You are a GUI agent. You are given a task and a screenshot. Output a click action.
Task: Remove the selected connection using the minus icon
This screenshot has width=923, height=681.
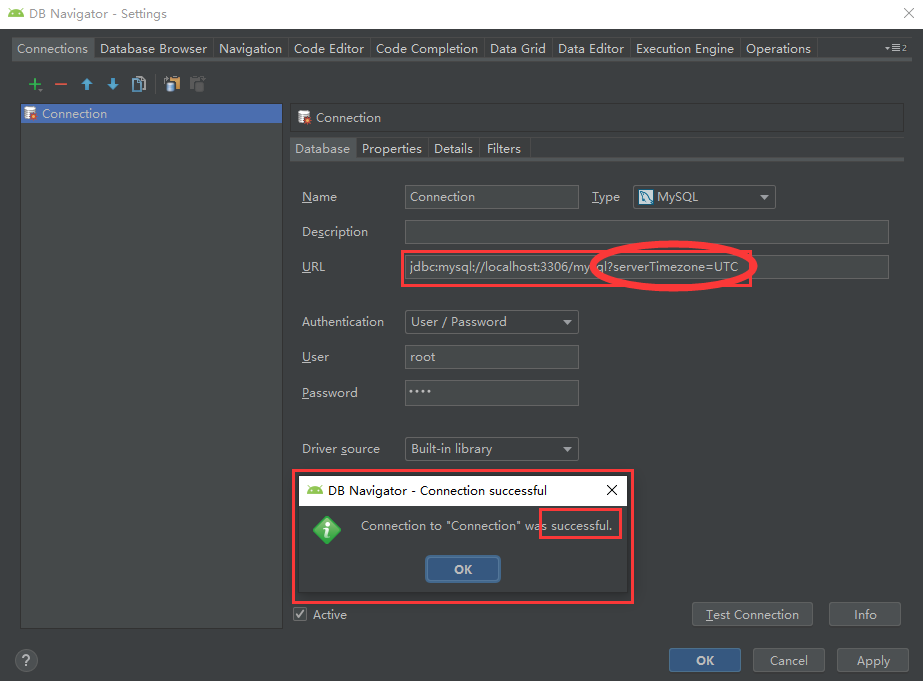[60, 84]
